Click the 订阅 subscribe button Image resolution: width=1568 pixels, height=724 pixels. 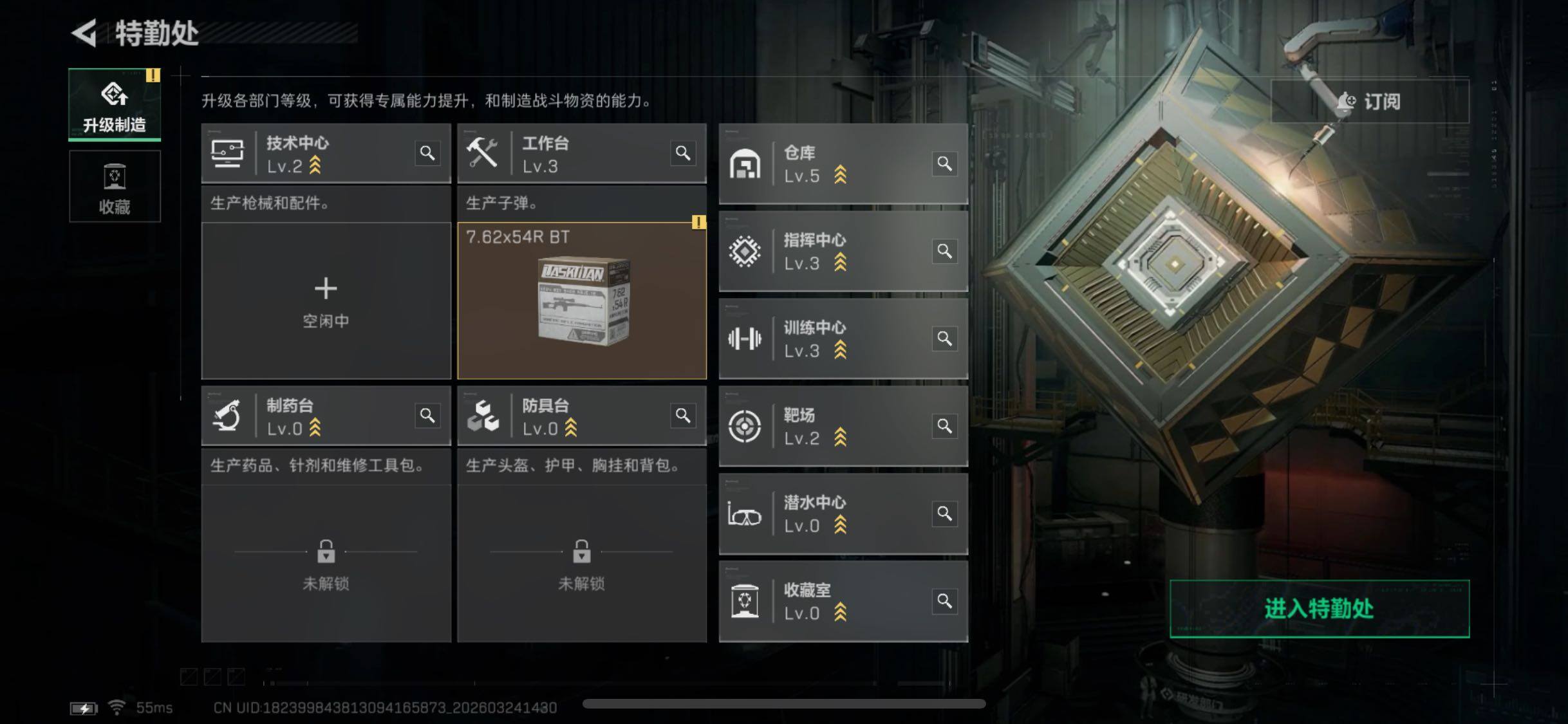1370,101
